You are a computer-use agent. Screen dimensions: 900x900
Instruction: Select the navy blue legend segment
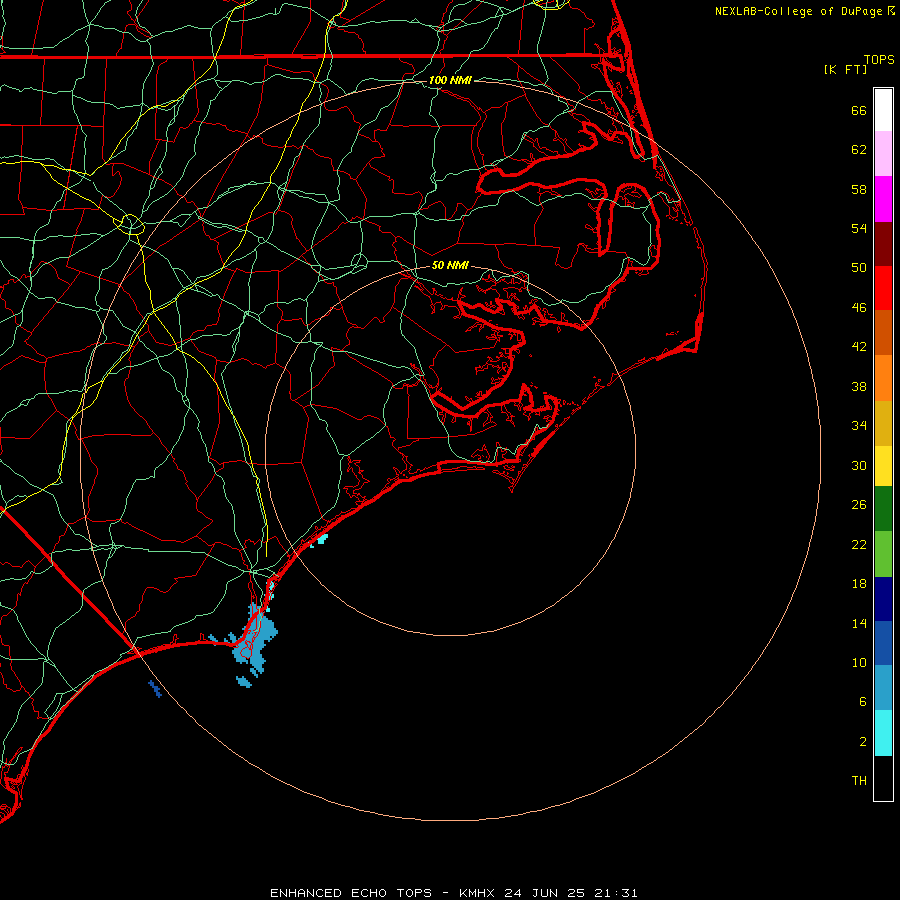[883, 599]
